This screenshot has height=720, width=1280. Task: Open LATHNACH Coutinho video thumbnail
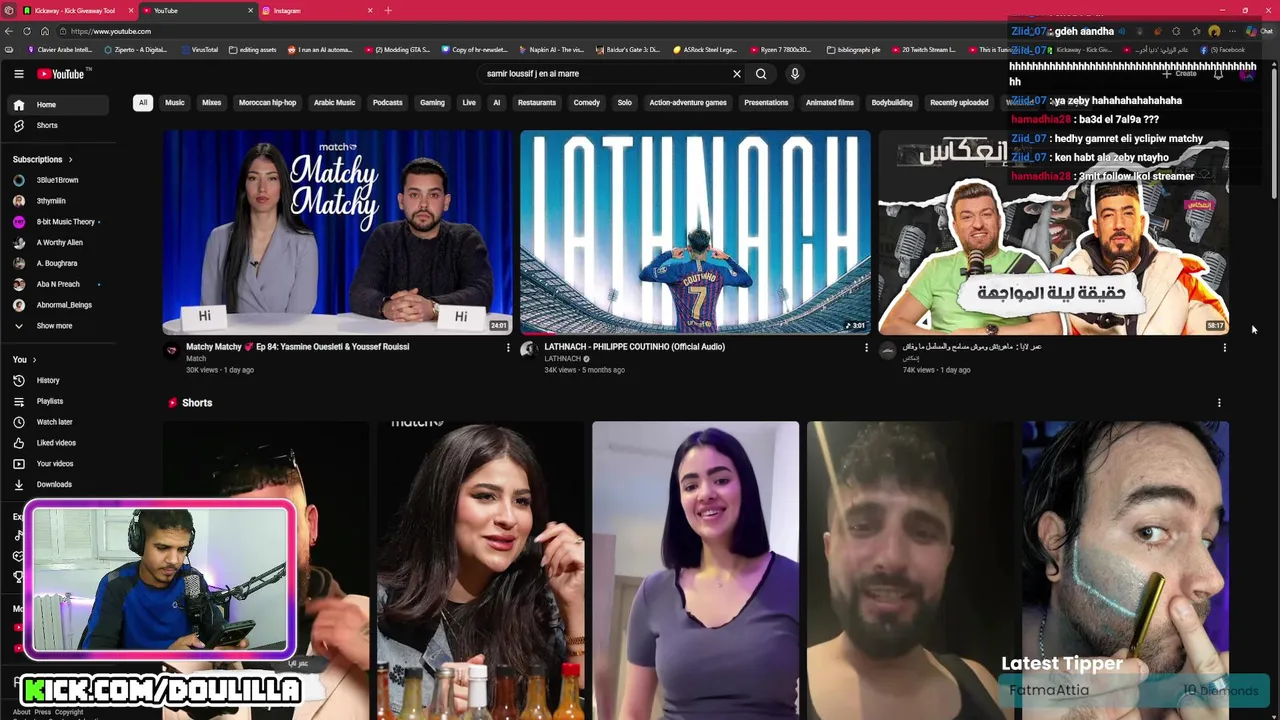[x=695, y=232]
